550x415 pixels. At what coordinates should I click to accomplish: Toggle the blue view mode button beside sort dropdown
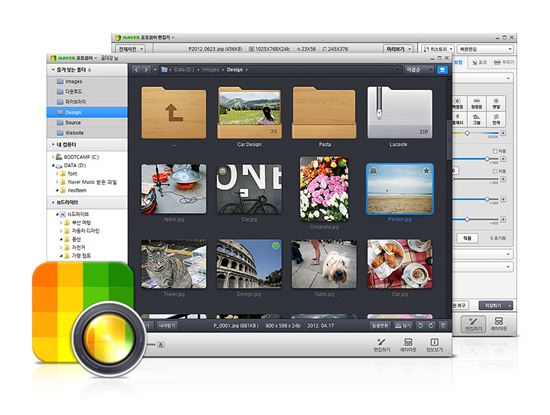pyautogui.click(x=442, y=69)
